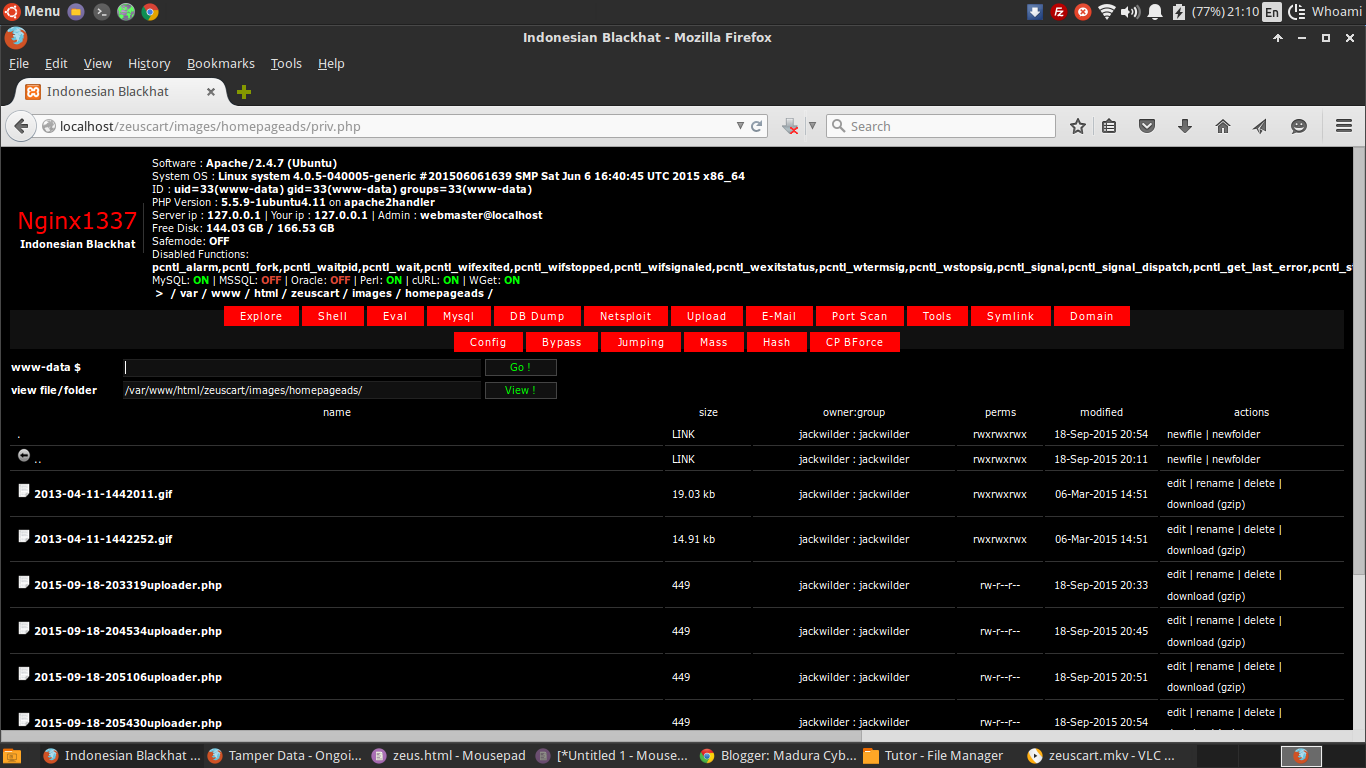Click the parent folder back arrow icon
Viewport: 1366px width, 768px height.
24,456
